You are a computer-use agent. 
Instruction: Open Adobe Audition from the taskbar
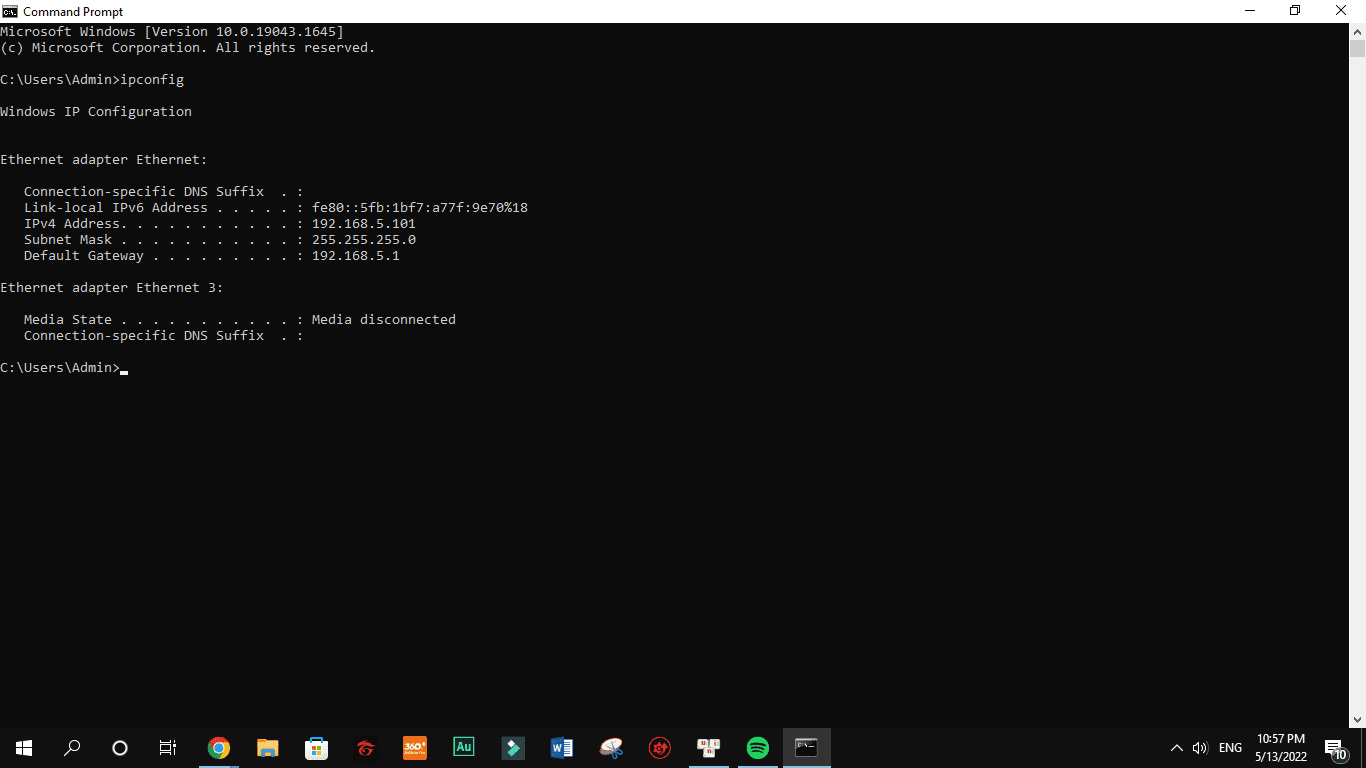[464, 747]
